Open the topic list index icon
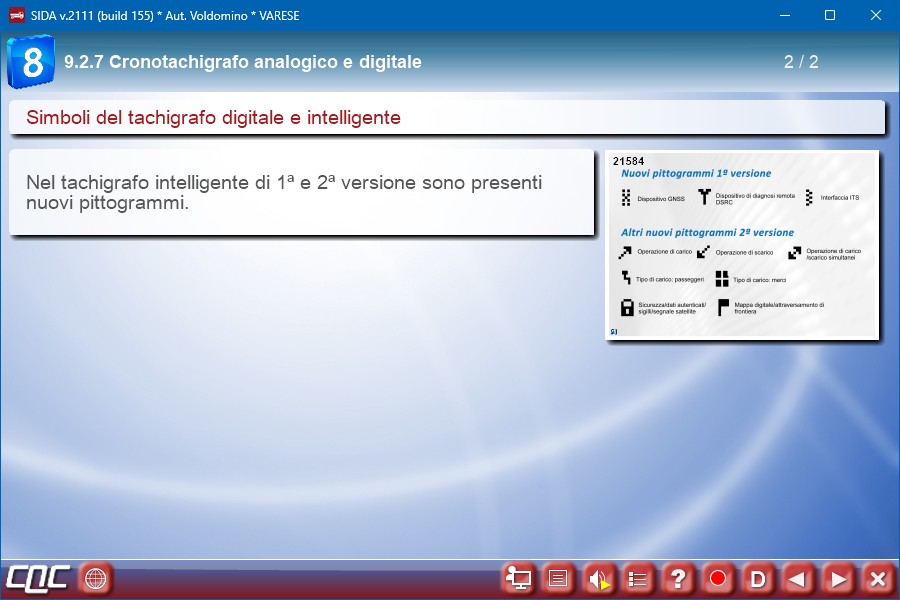 click(638, 578)
